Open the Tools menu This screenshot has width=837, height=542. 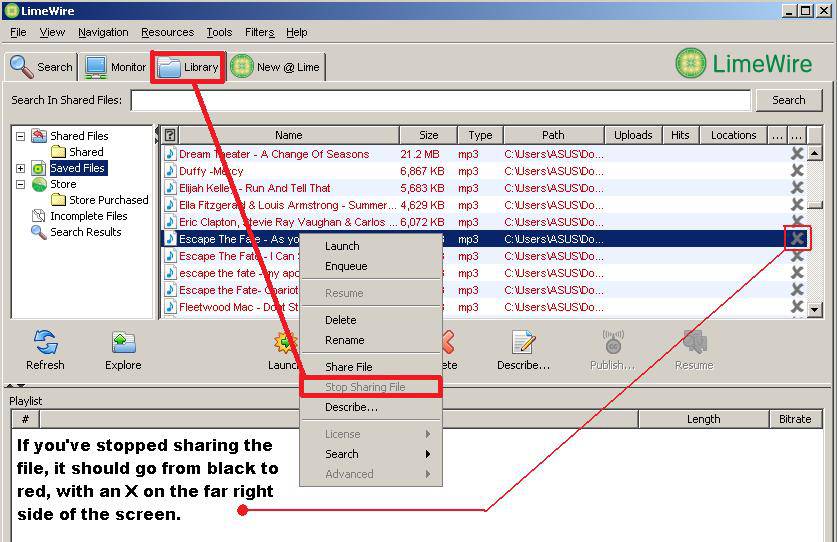pos(219,33)
